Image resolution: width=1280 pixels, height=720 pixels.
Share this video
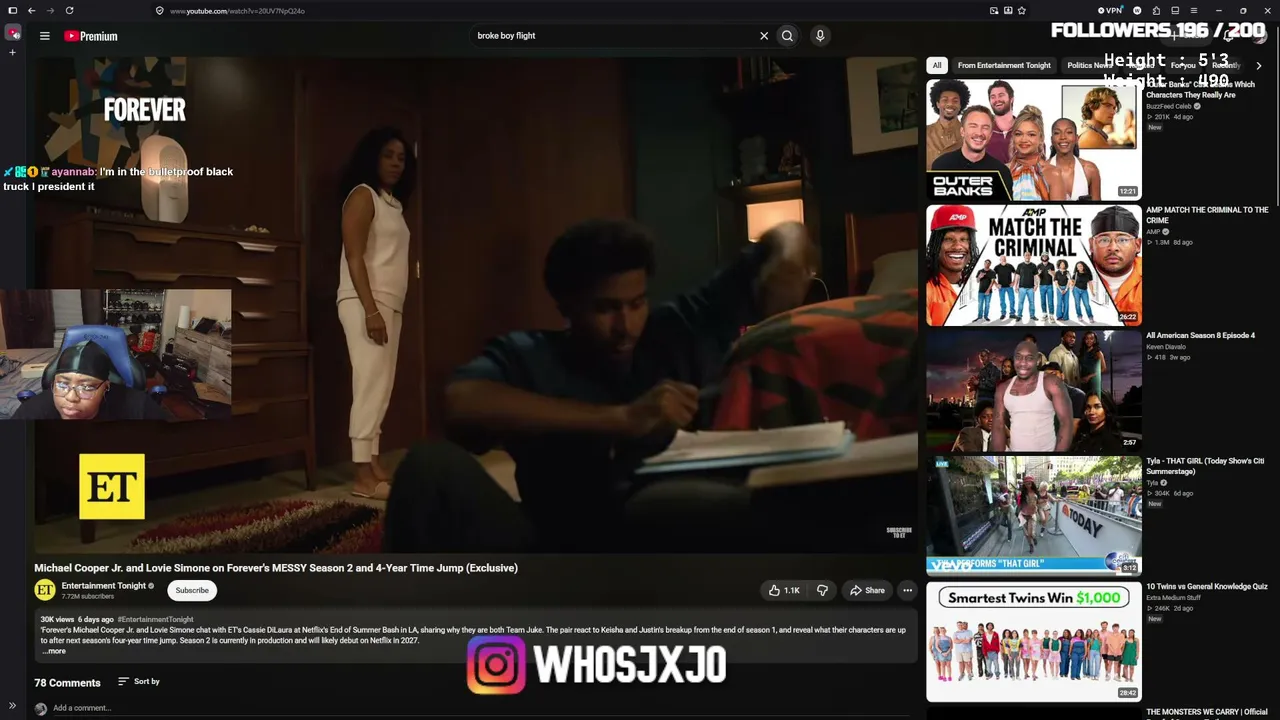pyautogui.click(x=867, y=591)
